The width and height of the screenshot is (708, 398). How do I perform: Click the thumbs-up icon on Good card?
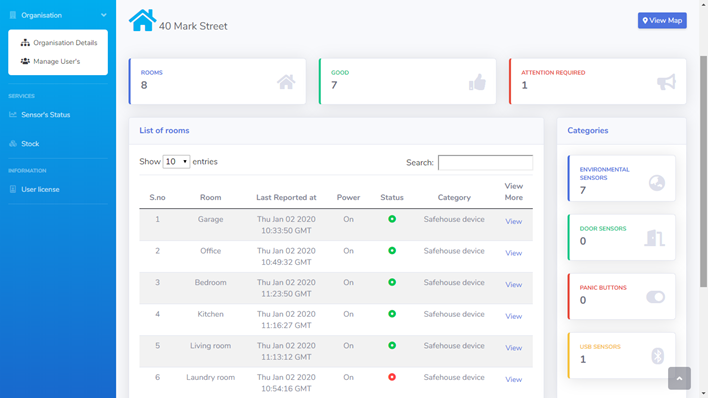pyautogui.click(x=477, y=82)
